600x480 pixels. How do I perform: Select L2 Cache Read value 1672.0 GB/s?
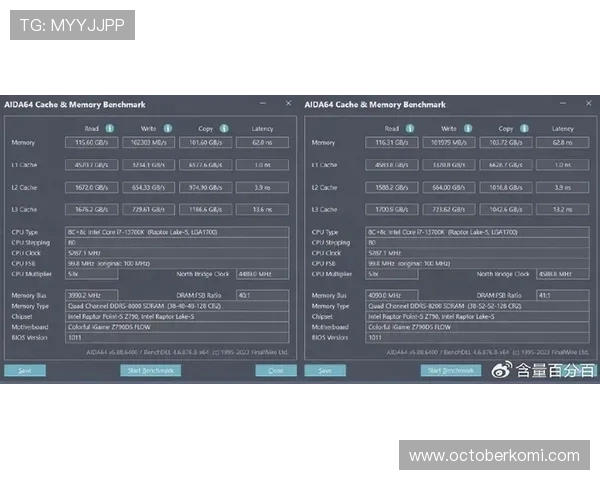[x=91, y=188]
